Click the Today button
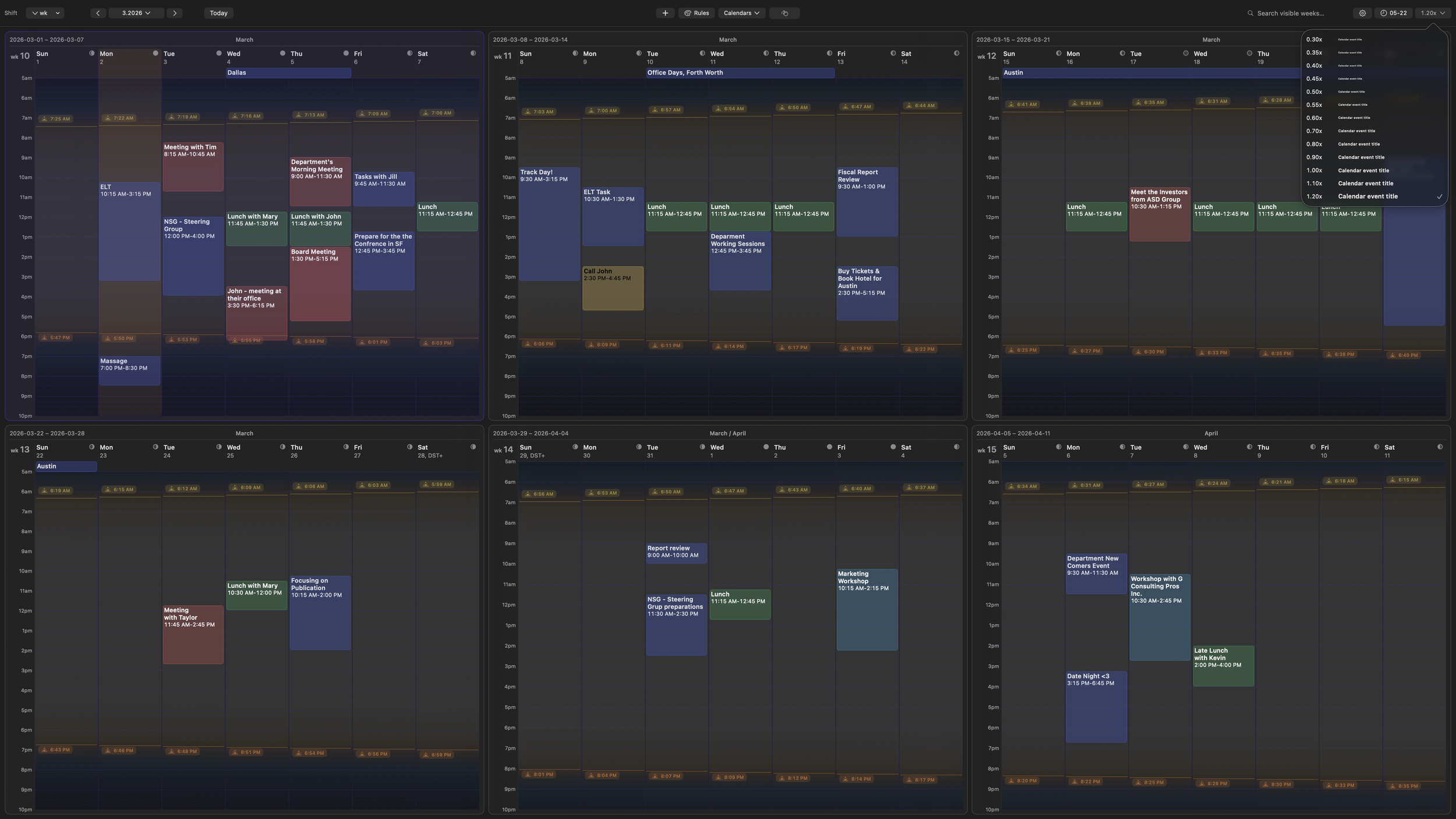 tap(218, 13)
